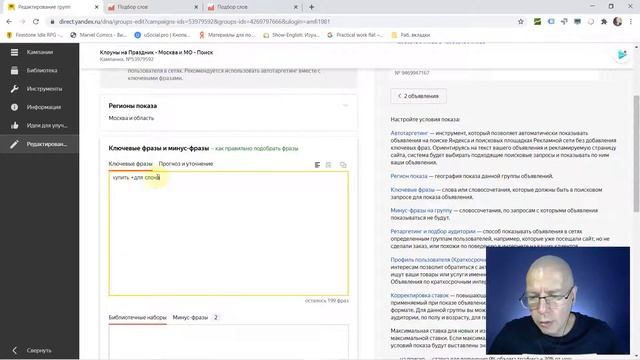Reload the page in the browser
This screenshot has width=640, height=360.
pos(36,21)
